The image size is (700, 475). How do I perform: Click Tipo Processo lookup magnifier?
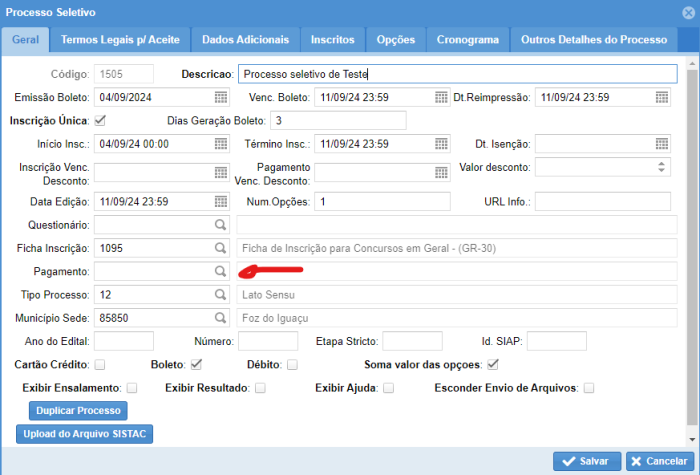click(220, 295)
